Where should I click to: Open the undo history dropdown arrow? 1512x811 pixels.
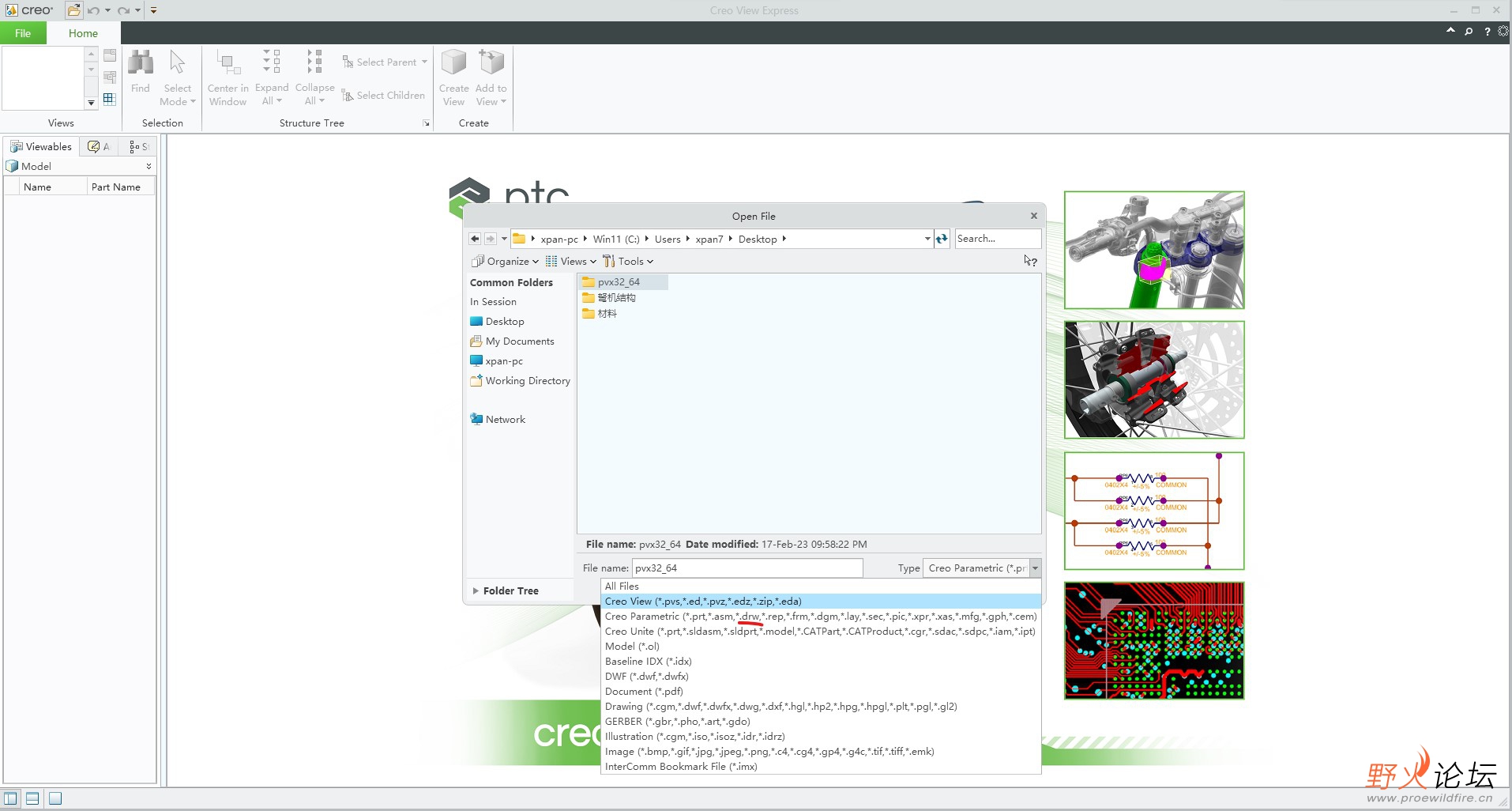tap(107, 10)
